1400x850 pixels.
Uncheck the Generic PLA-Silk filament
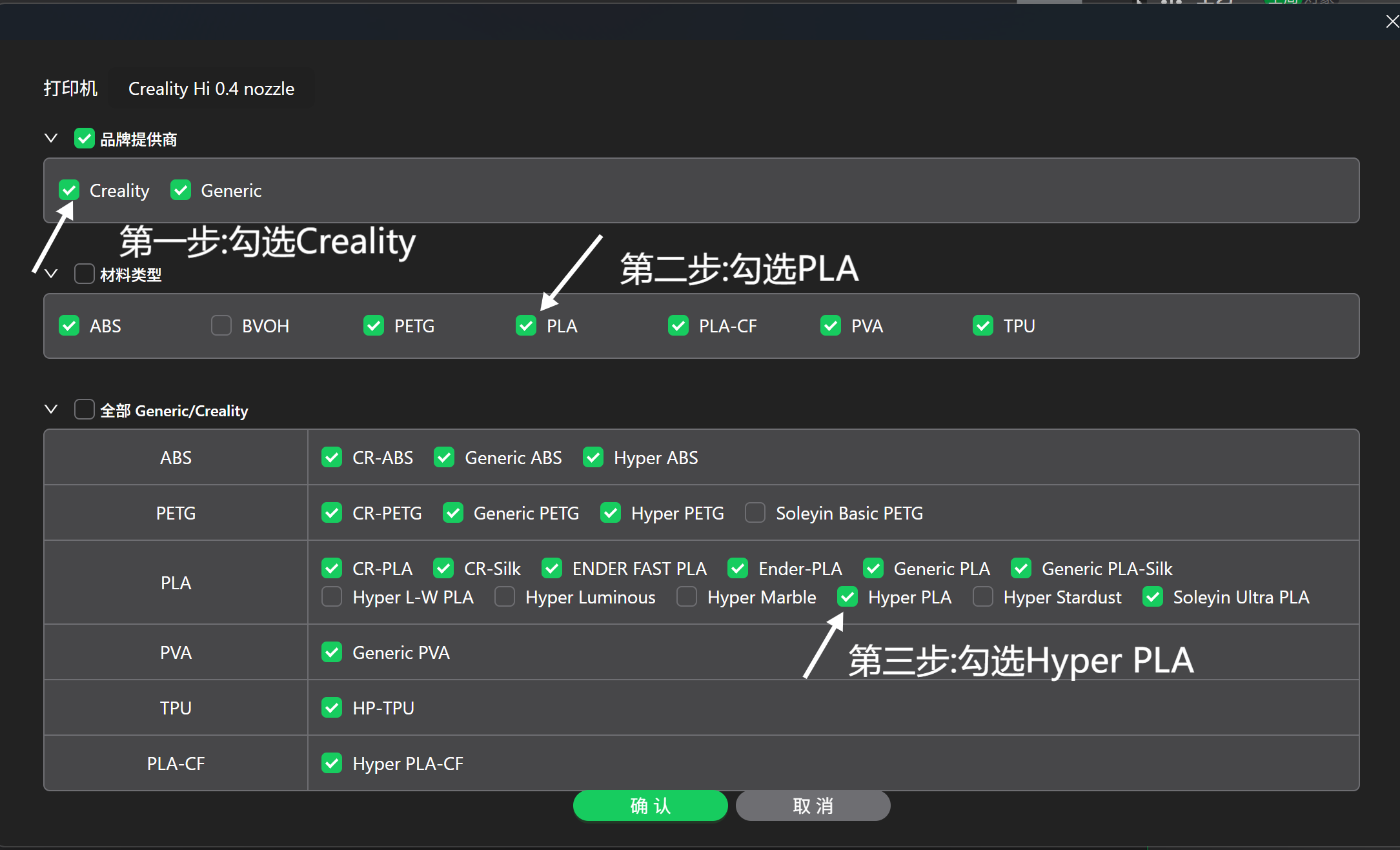(x=1021, y=569)
